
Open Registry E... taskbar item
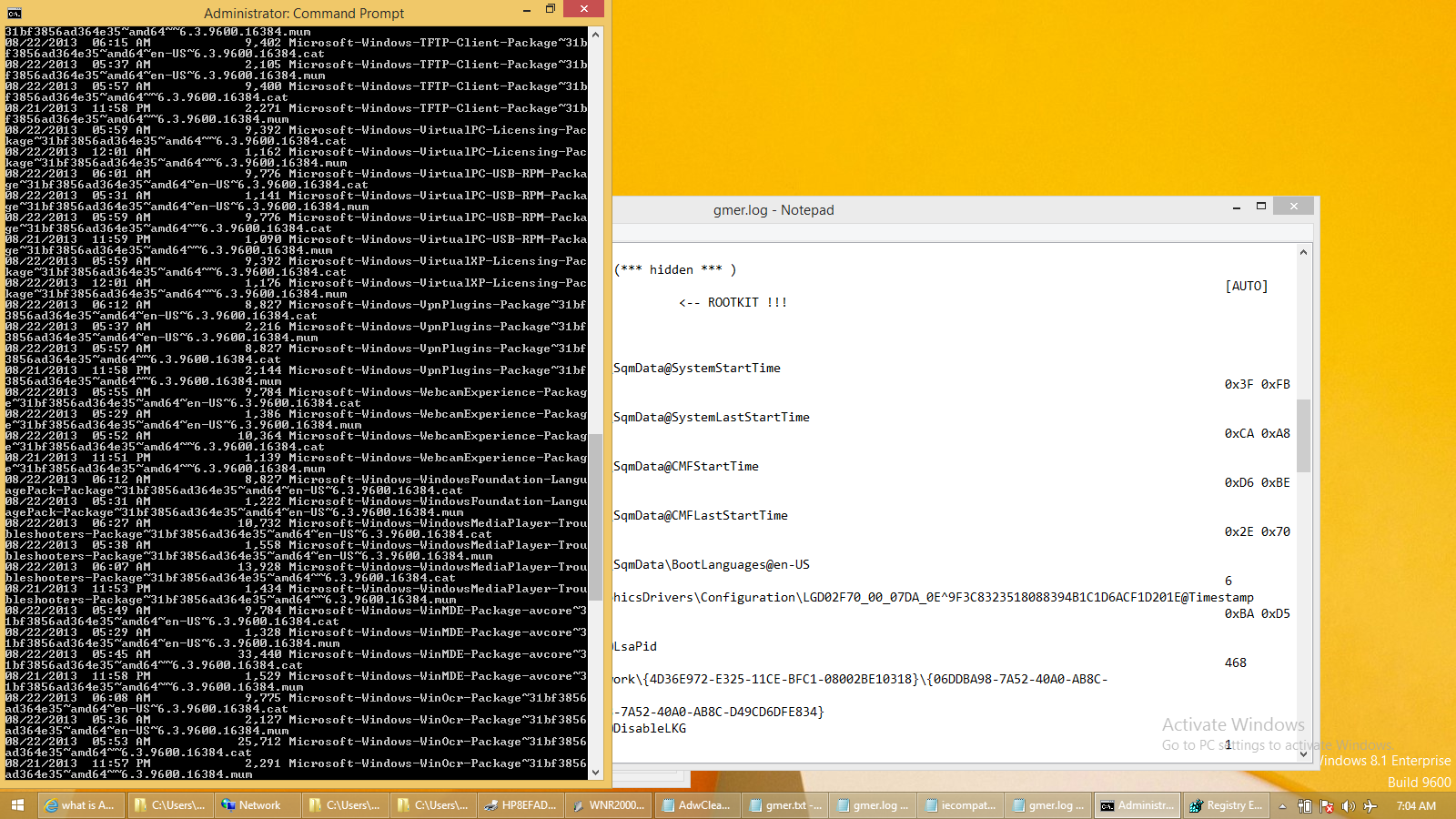pos(1225,805)
